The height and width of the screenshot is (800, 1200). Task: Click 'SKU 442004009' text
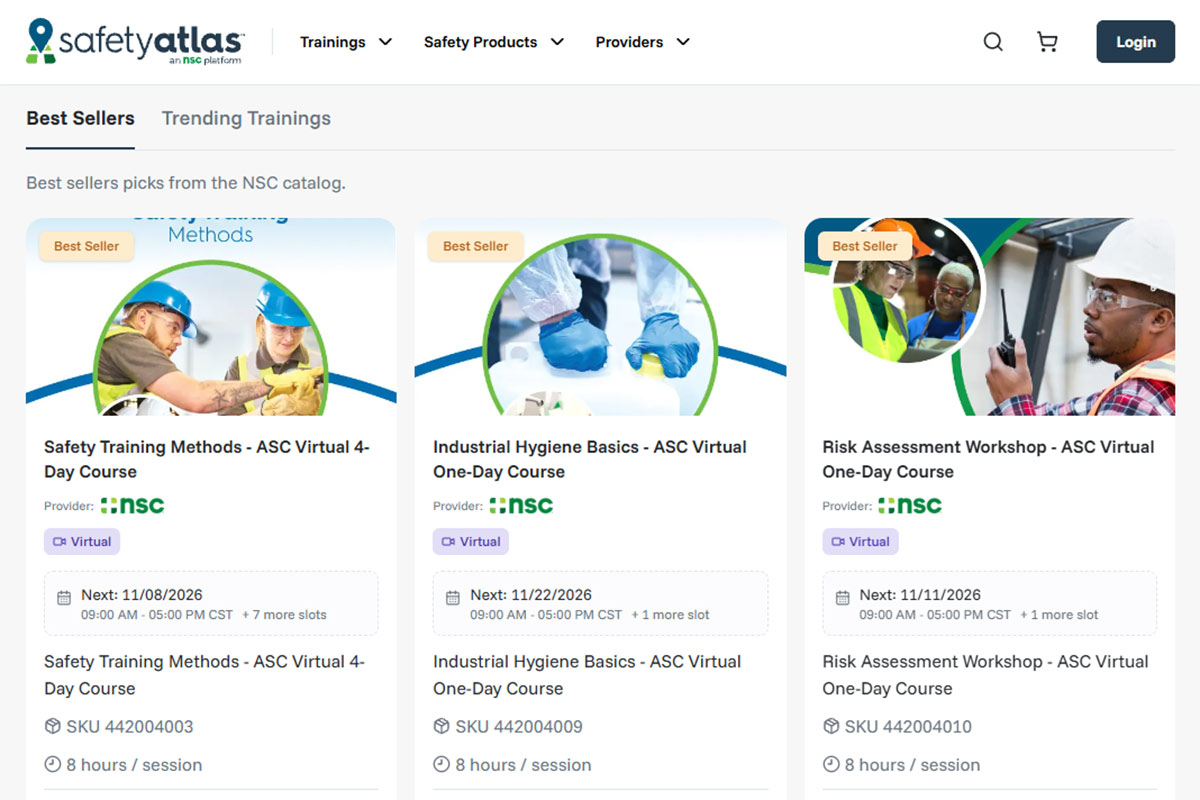coord(519,727)
